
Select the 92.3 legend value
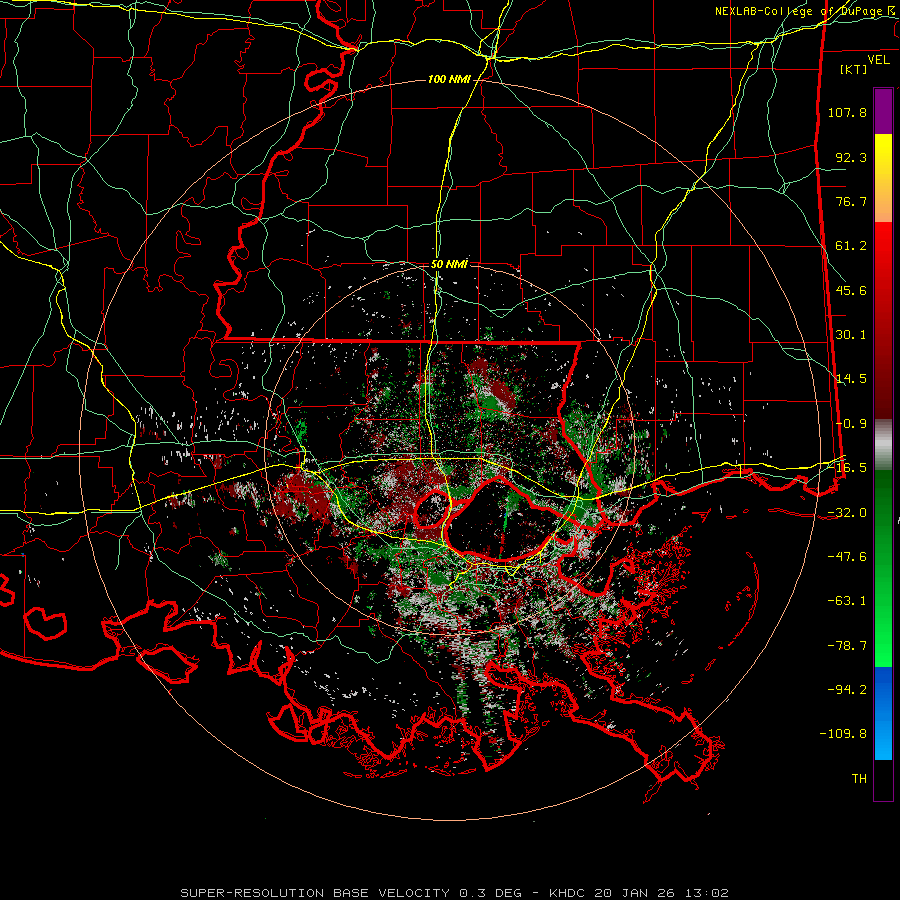click(x=851, y=157)
